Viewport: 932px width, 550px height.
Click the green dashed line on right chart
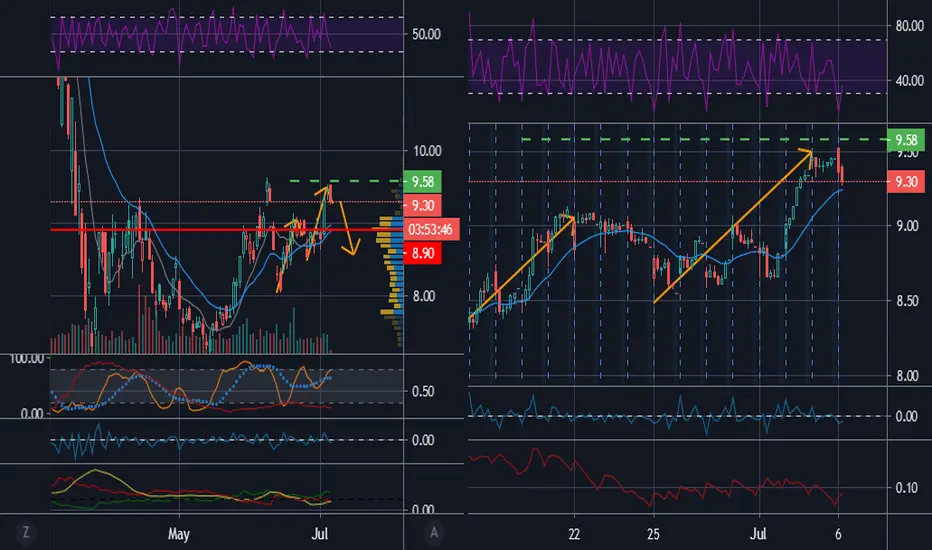pyautogui.click(x=704, y=140)
